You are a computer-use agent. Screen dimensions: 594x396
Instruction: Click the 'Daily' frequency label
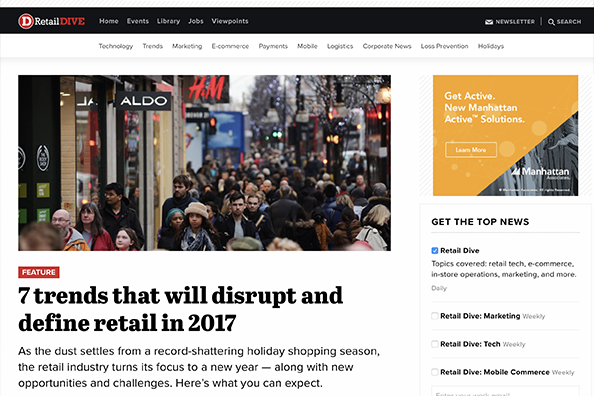pos(439,288)
